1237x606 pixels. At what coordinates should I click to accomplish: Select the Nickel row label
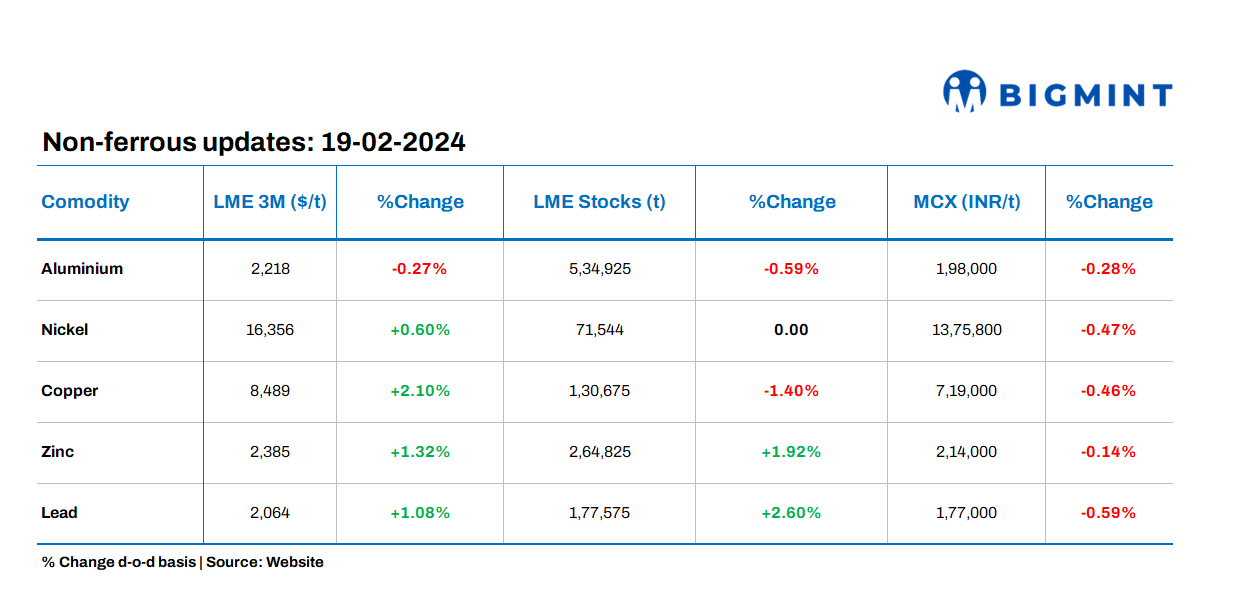65,329
